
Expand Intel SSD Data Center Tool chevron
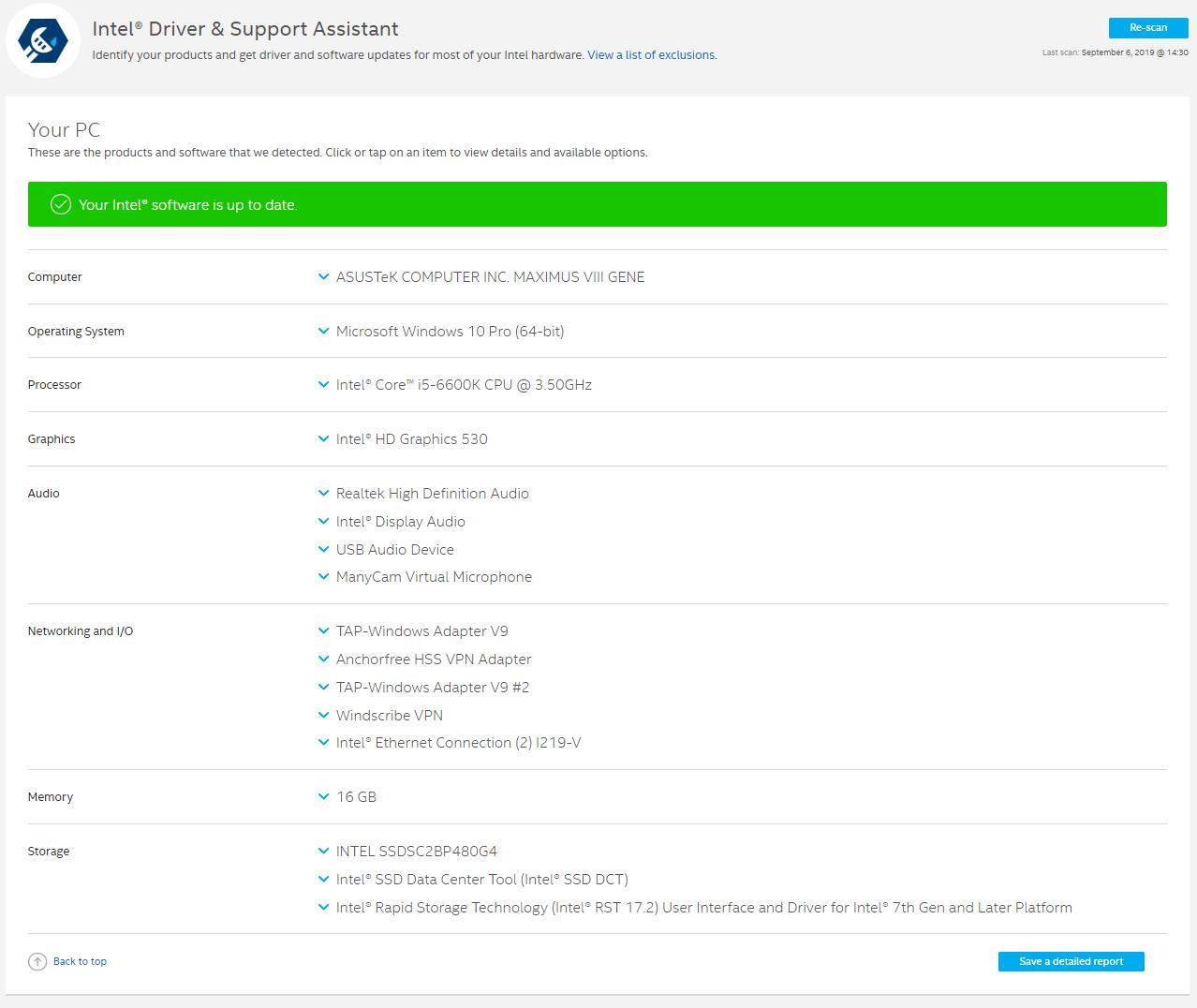323,880
